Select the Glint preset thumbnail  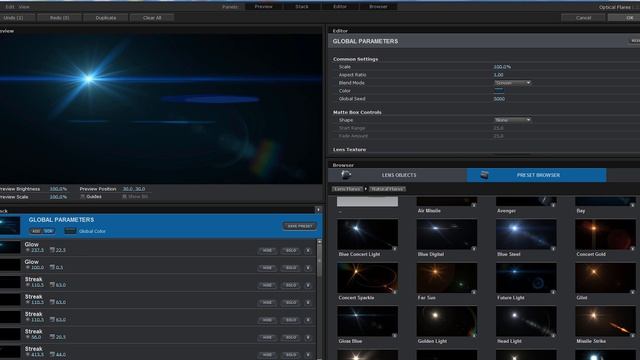tap(605, 278)
